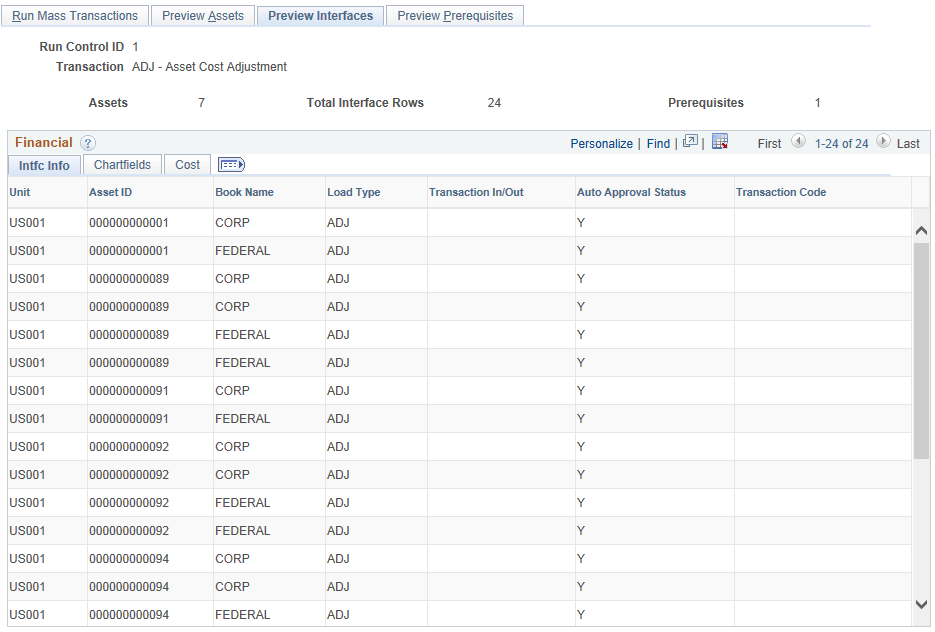Click Total Interface Rows value 24
This screenshot has width=935, height=632.
(494, 103)
